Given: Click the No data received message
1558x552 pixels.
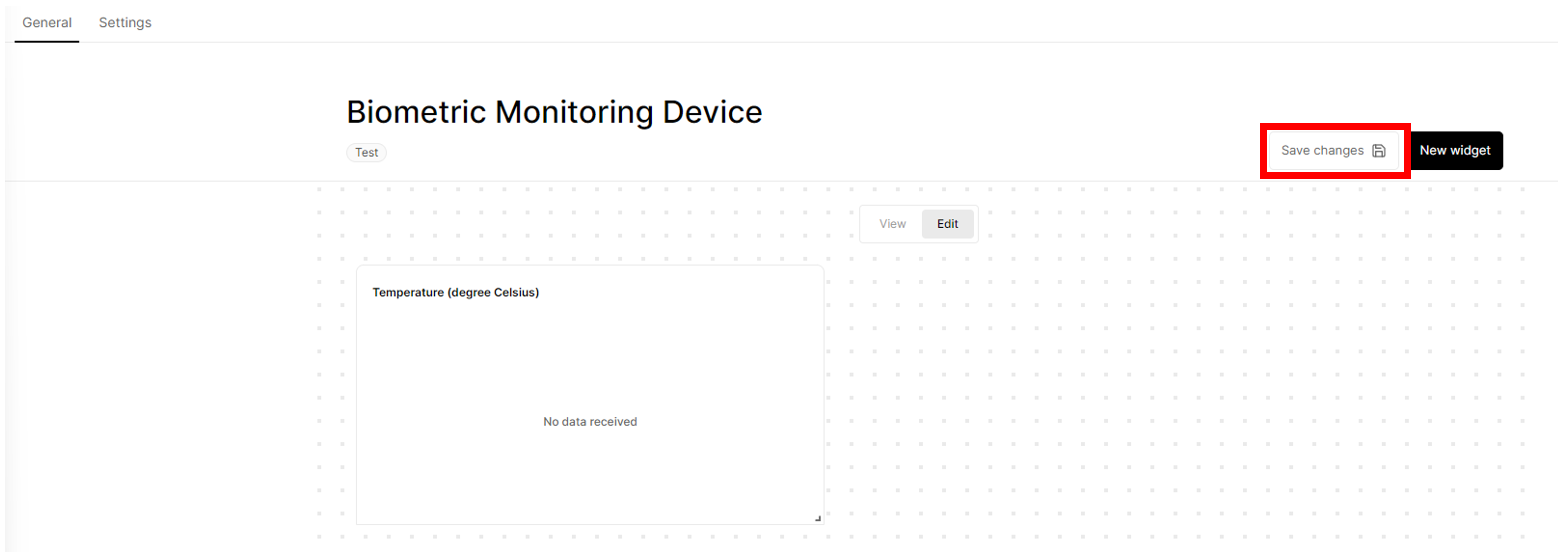Looking at the screenshot, I should tap(590, 422).
